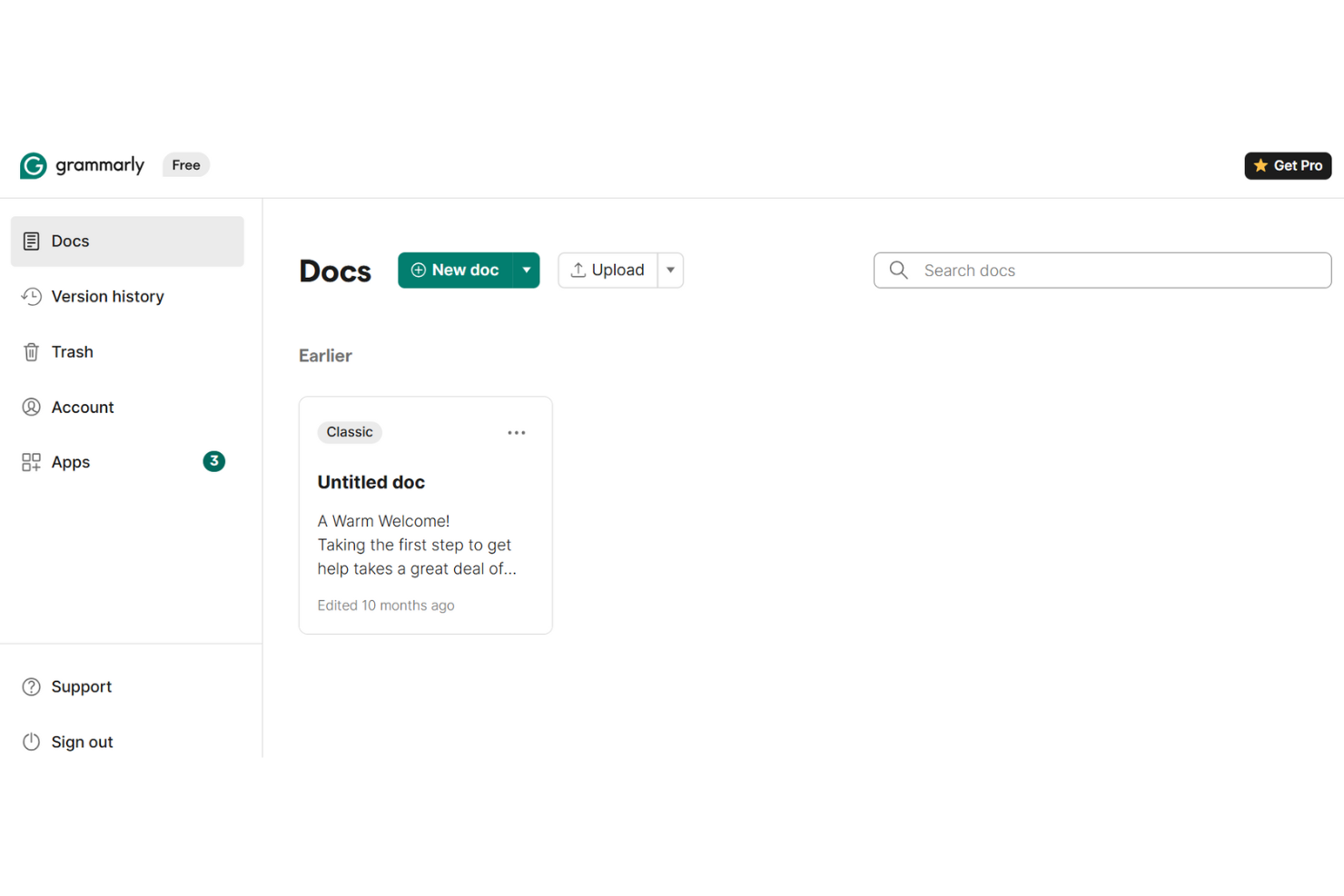This screenshot has width=1344, height=896.
Task: Create a New doc
Action: (455, 271)
